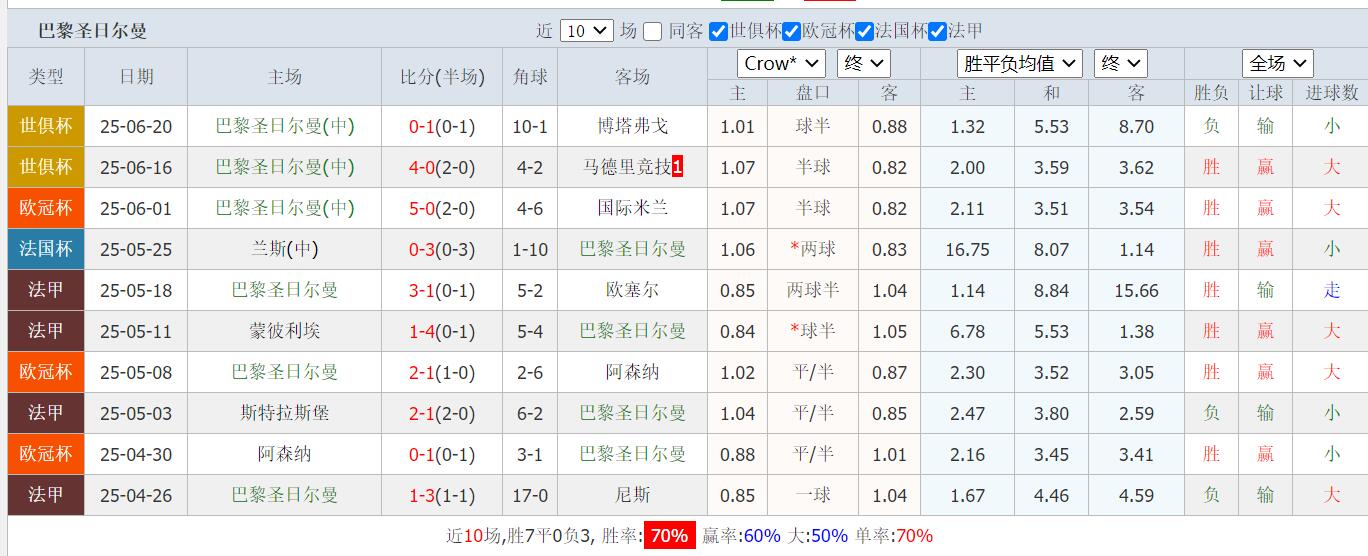Click the 类型 column header

pyautogui.click(x=46, y=77)
